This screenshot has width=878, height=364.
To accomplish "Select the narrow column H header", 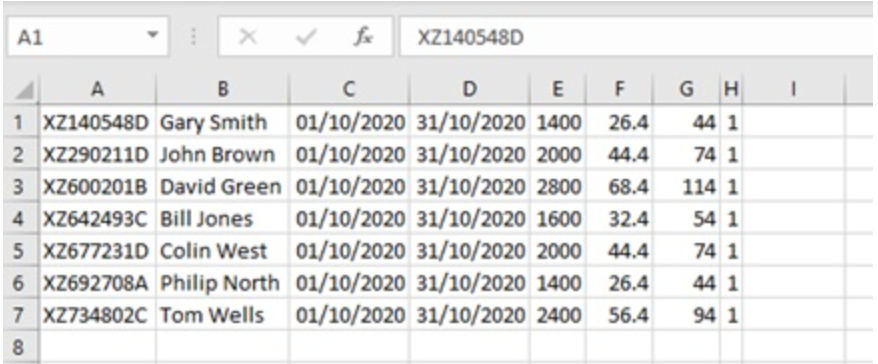I will 731,90.
